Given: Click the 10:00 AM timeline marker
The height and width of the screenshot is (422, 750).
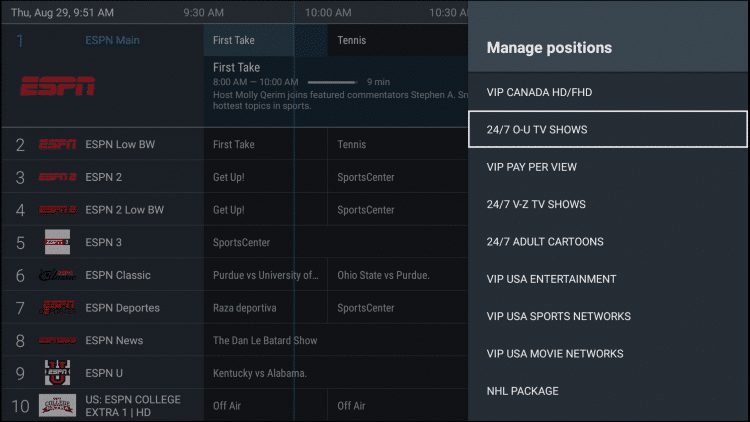Looking at the screenshot, I should pyautogui.click(x=329, y=13).
